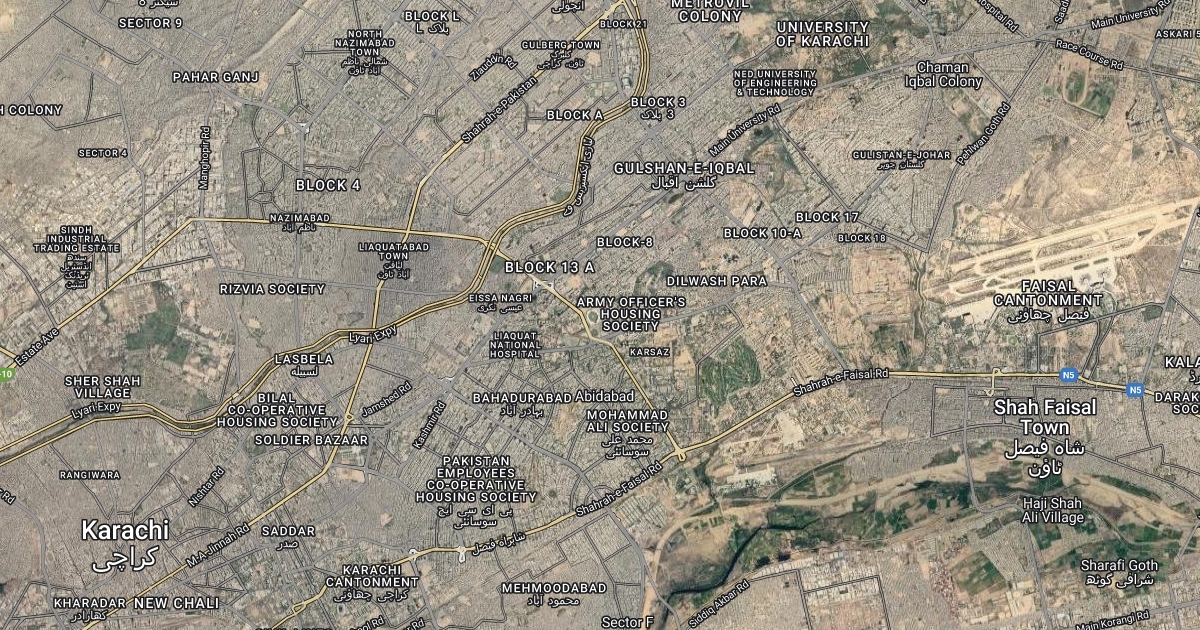Select the Block 13 A label
This screenshot has width=1200, height=630.
(550, 267)
